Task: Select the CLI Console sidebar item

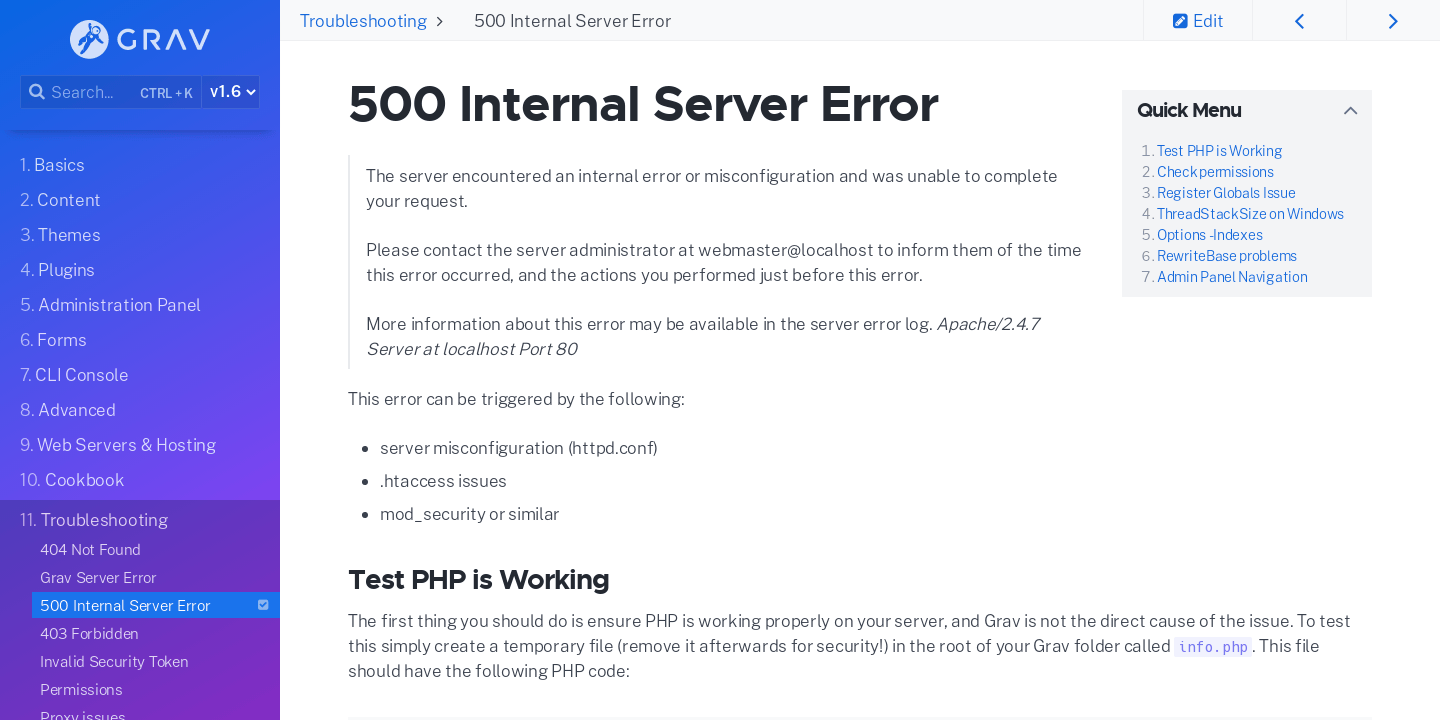Action: pos(74,375)
